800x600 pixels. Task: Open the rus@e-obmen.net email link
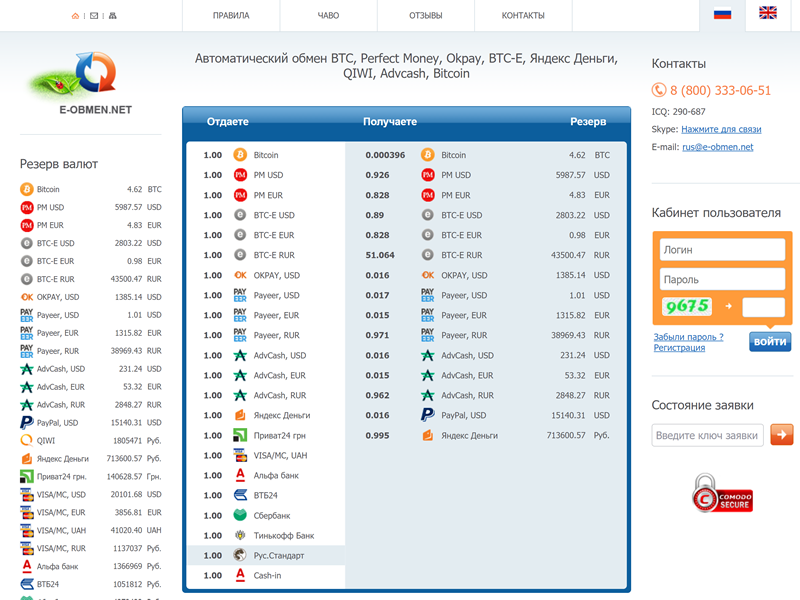718,147
